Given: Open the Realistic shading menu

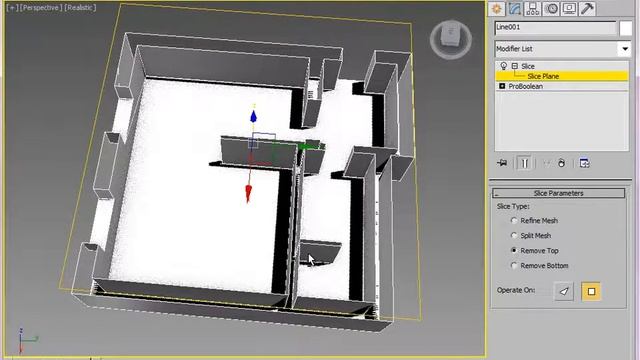Looking at the screenshot, I should click(x=80, y=8).
